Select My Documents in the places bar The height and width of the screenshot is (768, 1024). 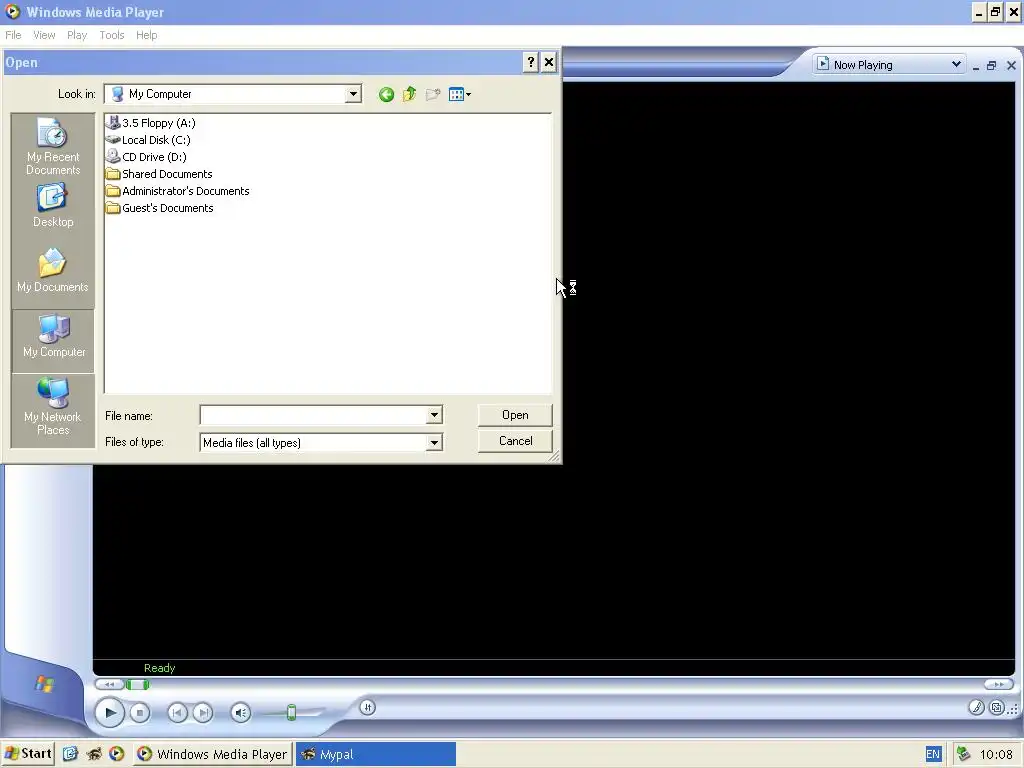pos(53,270)
